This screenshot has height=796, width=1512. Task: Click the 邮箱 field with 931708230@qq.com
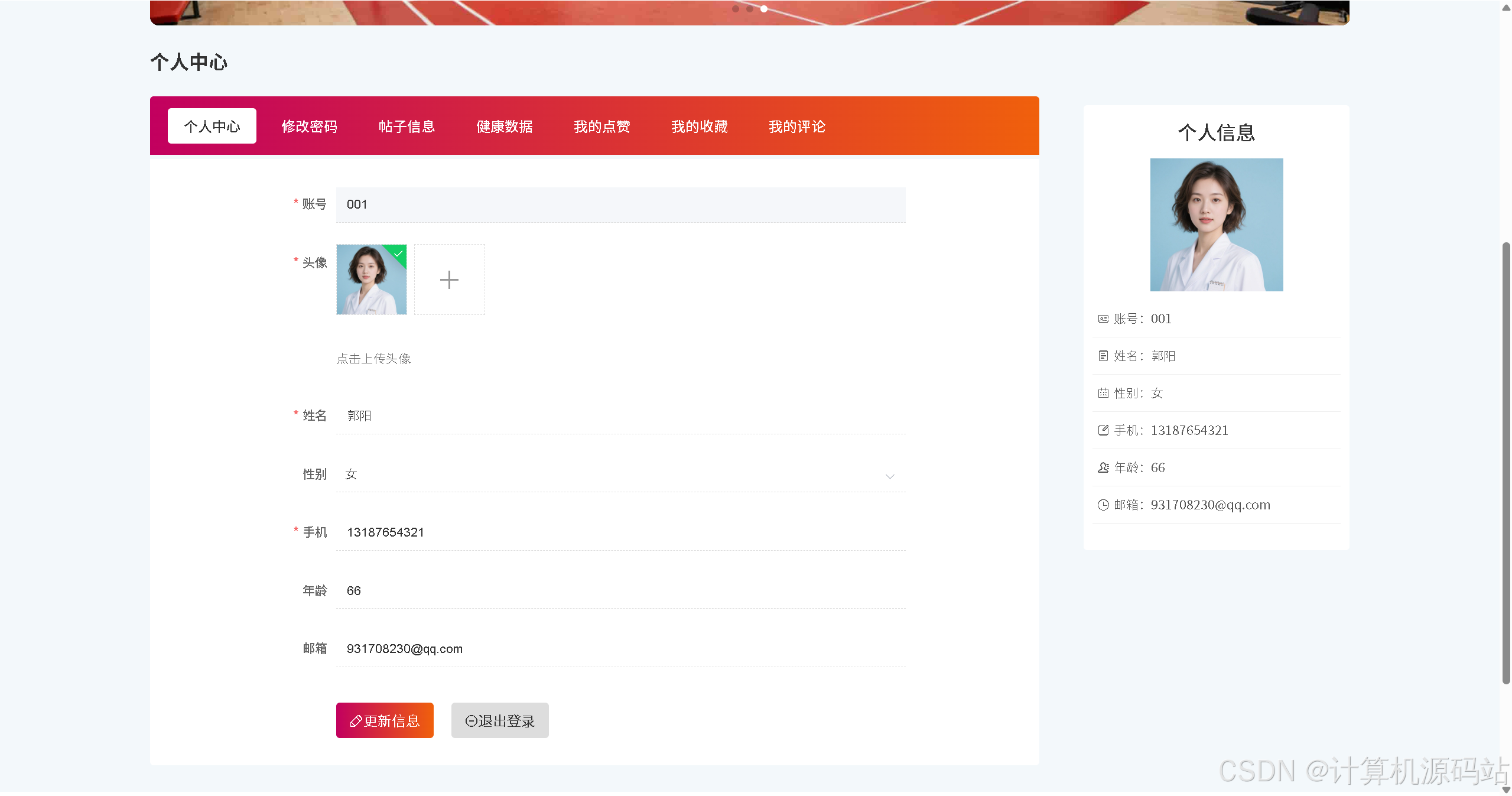pos(620,649)
